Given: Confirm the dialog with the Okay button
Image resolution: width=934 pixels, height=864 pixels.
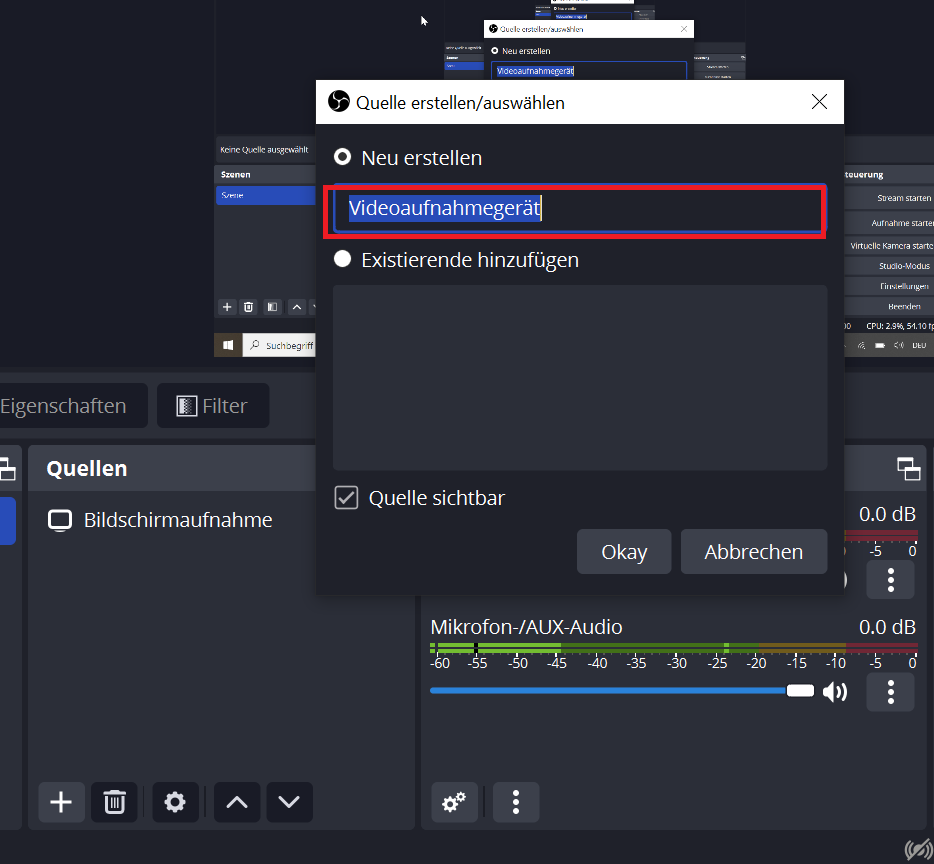Looking at the screenshot, I should click(x=624, y=552).
